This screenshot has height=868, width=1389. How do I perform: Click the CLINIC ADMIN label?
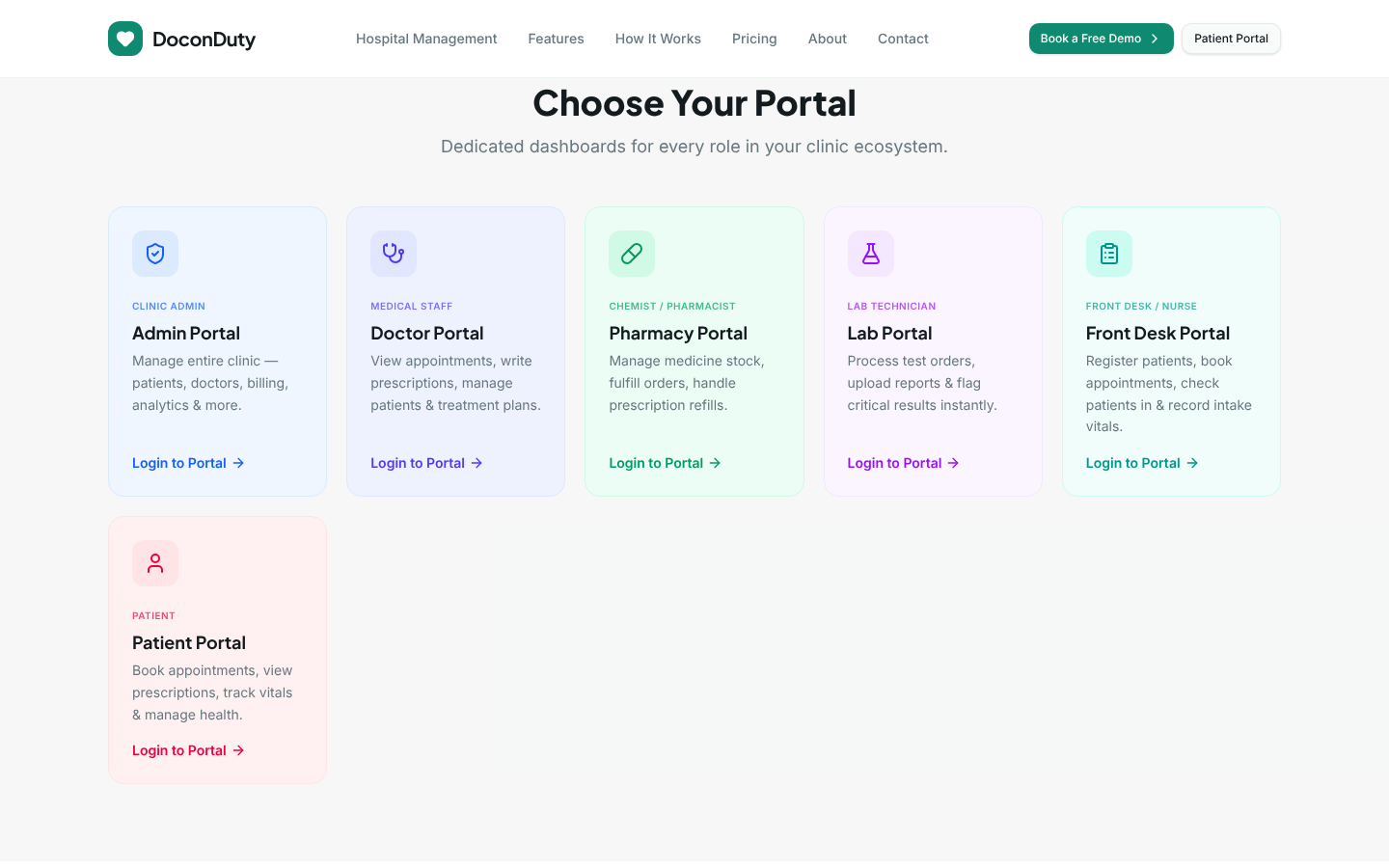point(169,306)
